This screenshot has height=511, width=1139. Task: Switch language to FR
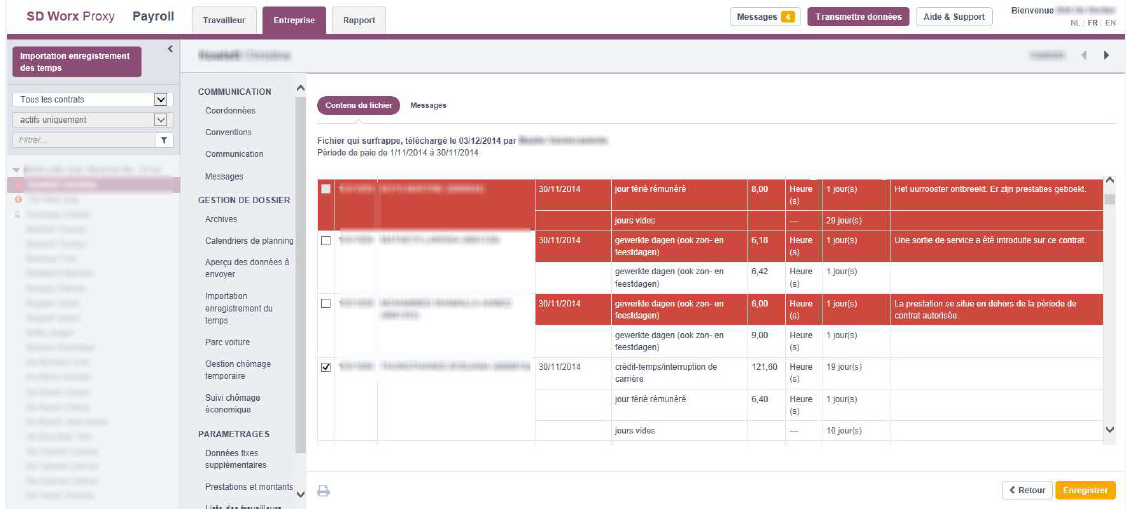click(1093, 23)
